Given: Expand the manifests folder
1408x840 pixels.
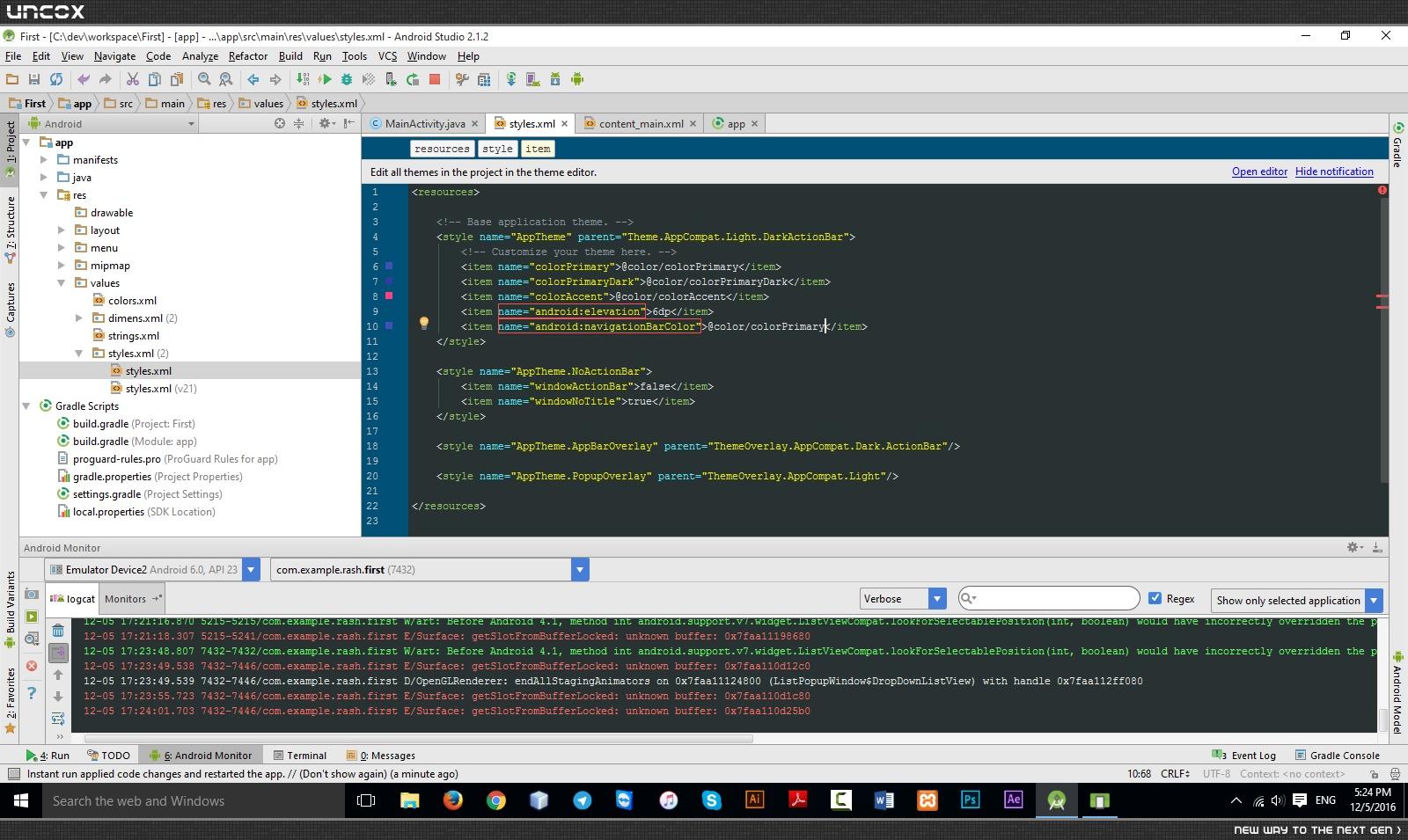Looking at the screenshot, I should (x=44, y=160).
